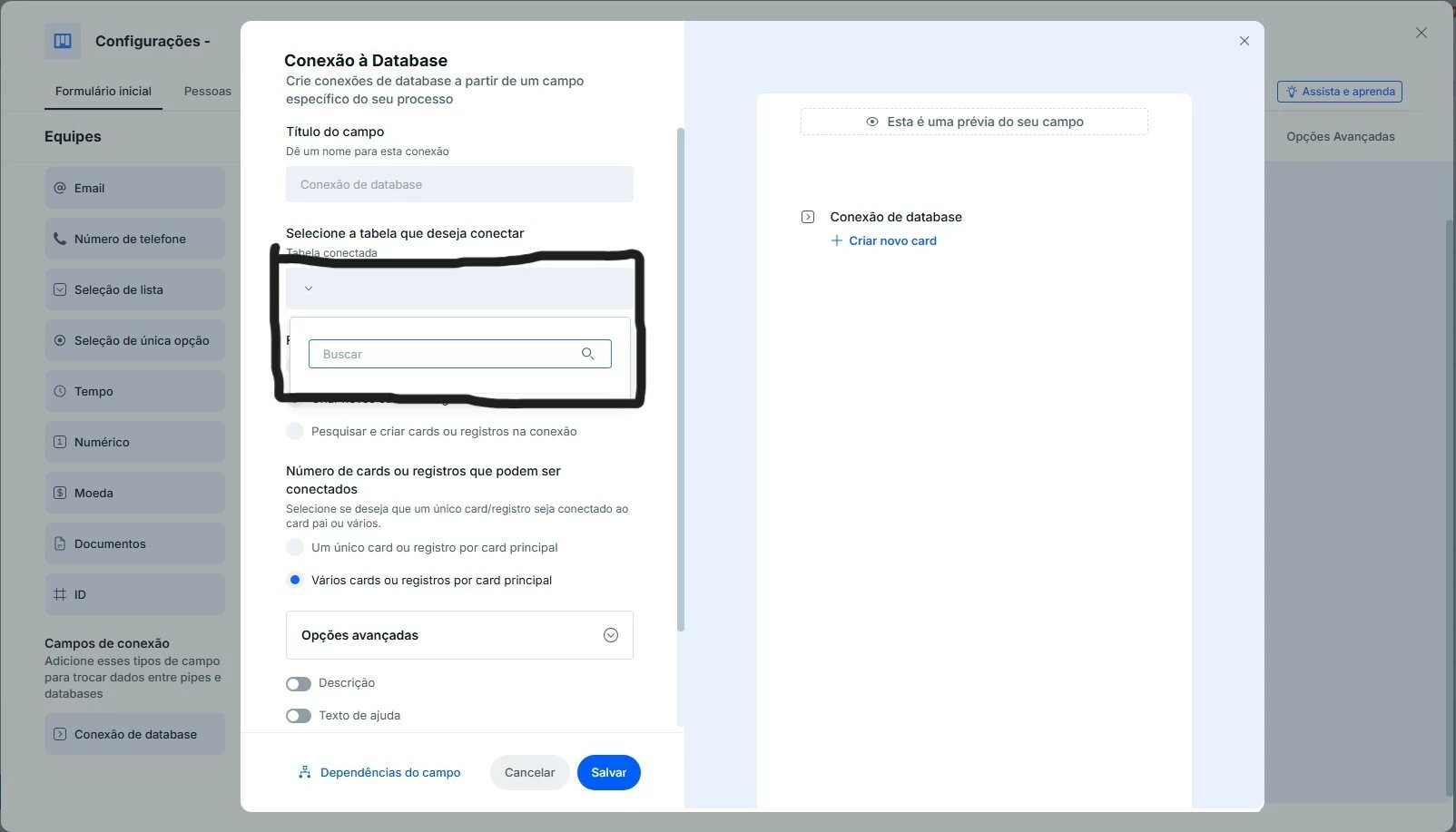Close the Conexão à Database dialog
The image size is (1456, 832).
[x=1244, y=41]
